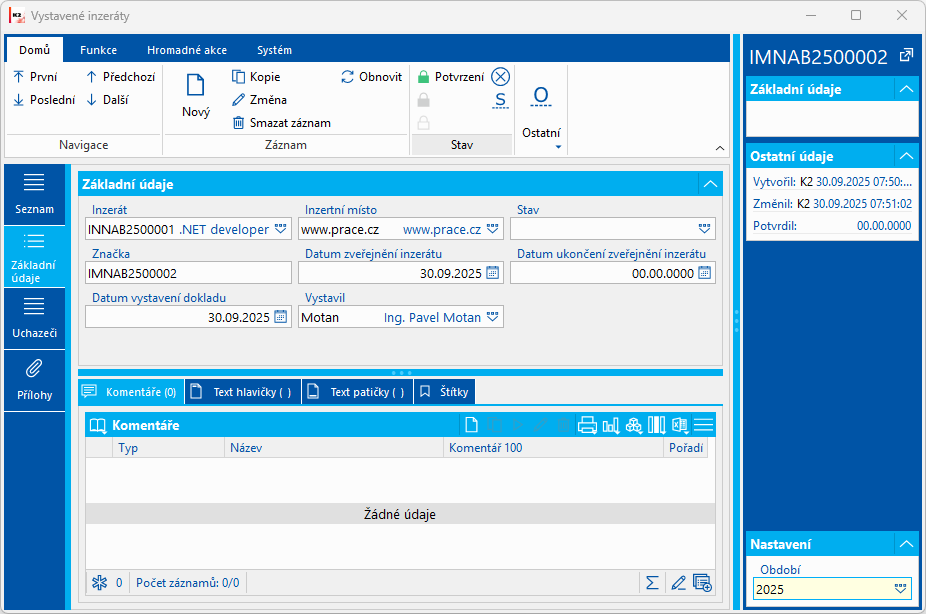
Task: Select the Štítky tab
Action: [445, 392]
